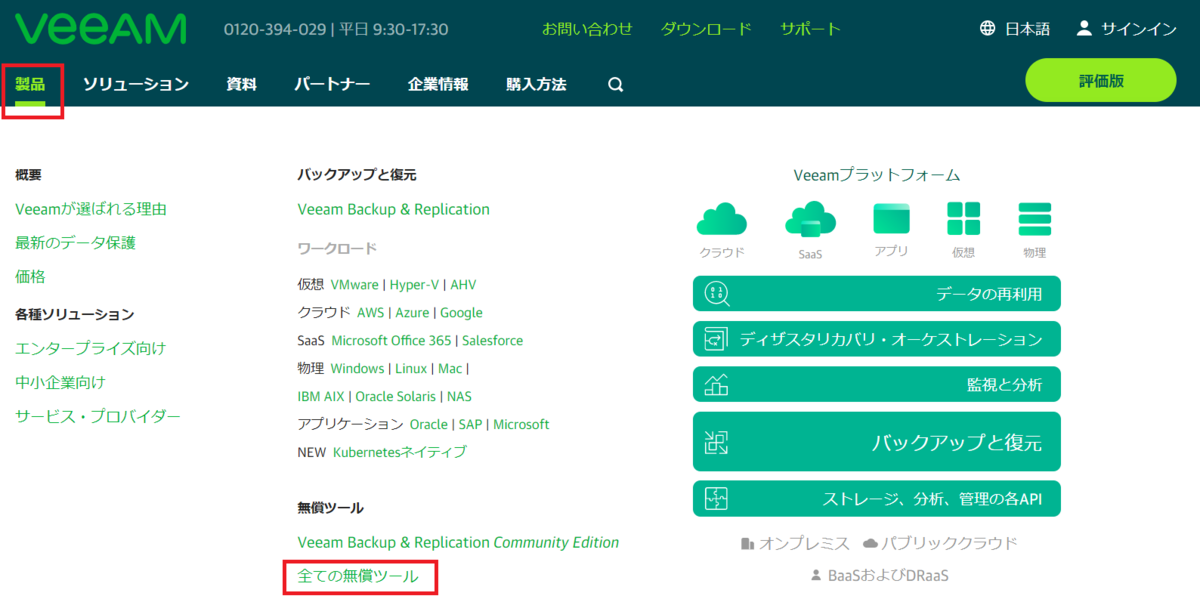Open the ソリューション menu

pos(136,84)
